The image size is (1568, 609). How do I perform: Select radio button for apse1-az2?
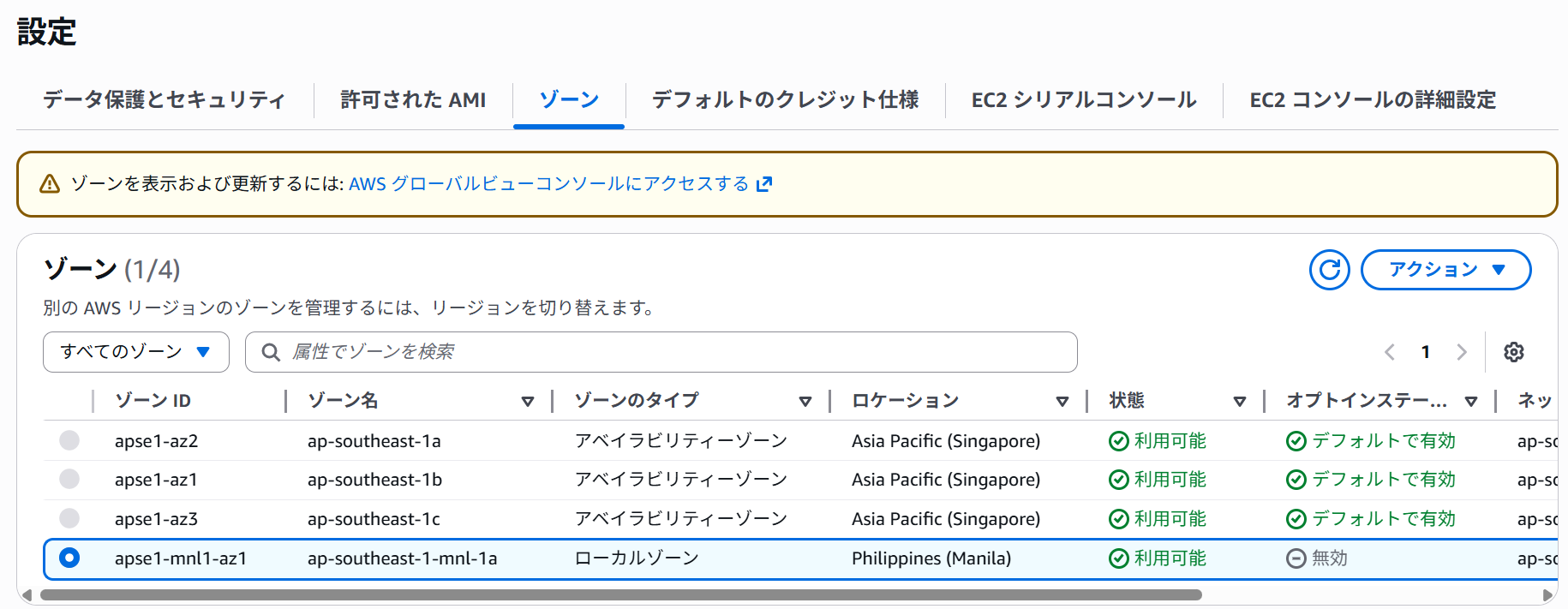69,440
